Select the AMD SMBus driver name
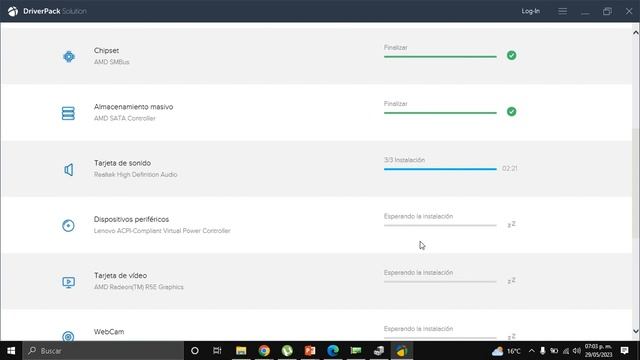Image resolution: width=640 pixels, height=360 pixels. (x=112, y=62)
